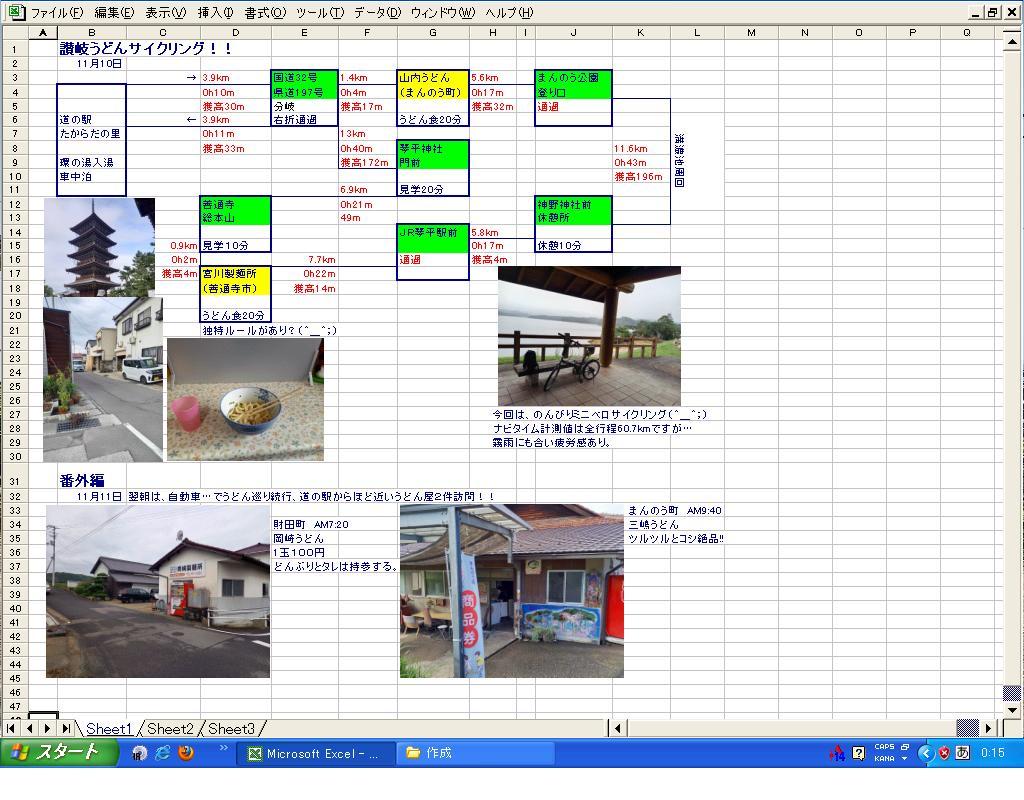Click the スタート Start button
1024x800 pixels.
56,753
